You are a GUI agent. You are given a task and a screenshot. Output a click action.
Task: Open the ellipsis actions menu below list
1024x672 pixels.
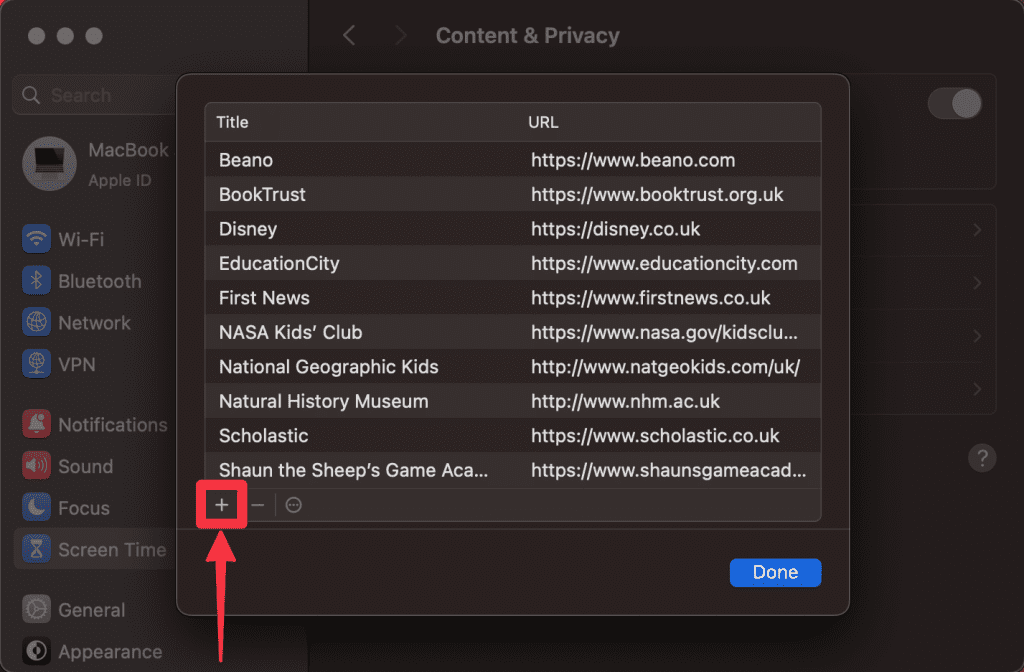click(x=294, y=505)
